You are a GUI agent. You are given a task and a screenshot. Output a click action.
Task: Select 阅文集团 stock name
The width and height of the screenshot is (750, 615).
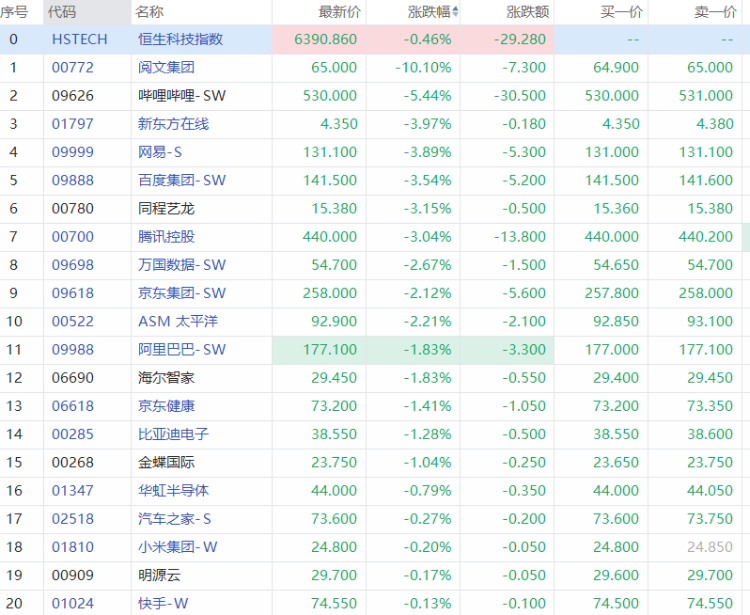166,67
